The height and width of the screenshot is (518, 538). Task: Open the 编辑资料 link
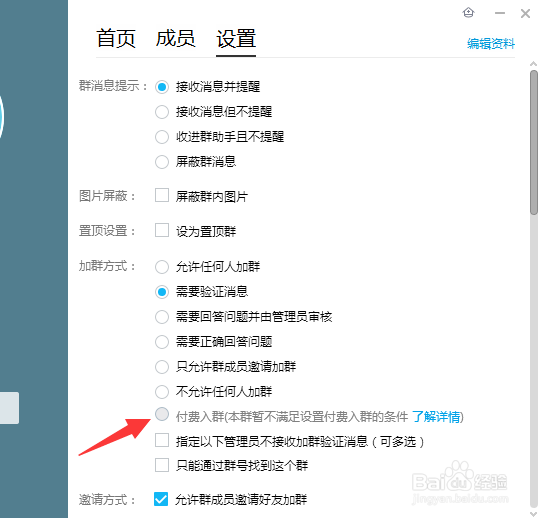tap(491, 44)
